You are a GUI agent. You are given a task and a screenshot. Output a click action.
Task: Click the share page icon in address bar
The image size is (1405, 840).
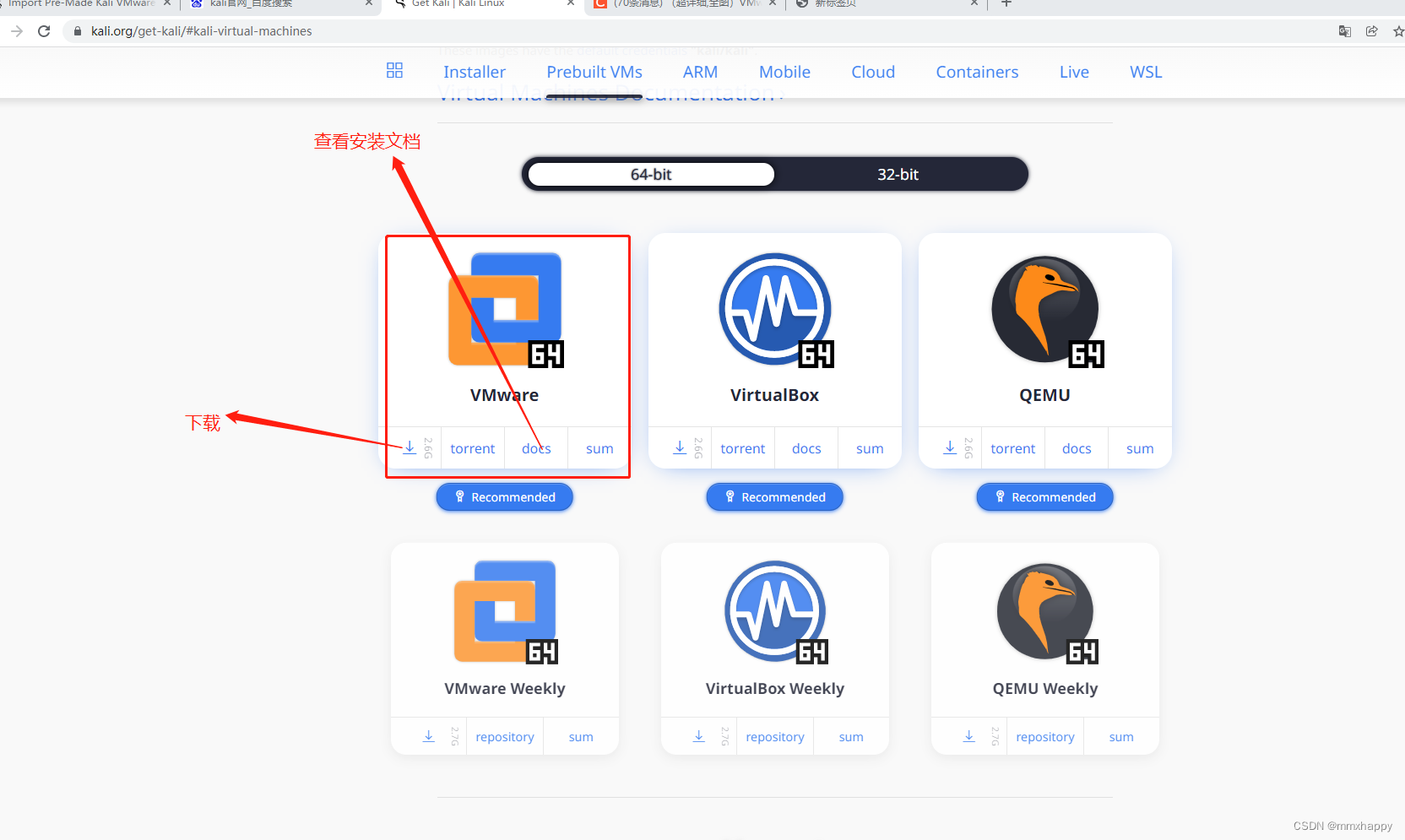(x=1372, y=31)
